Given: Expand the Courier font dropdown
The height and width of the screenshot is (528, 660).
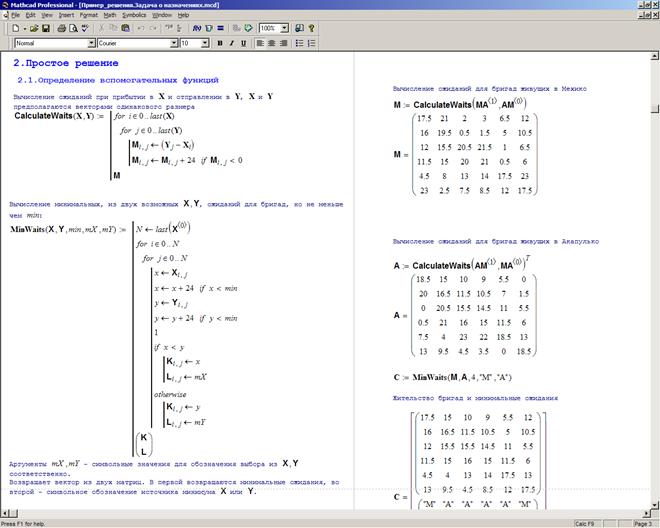Looking at the screenshot, I should click(x=174, y=43).
